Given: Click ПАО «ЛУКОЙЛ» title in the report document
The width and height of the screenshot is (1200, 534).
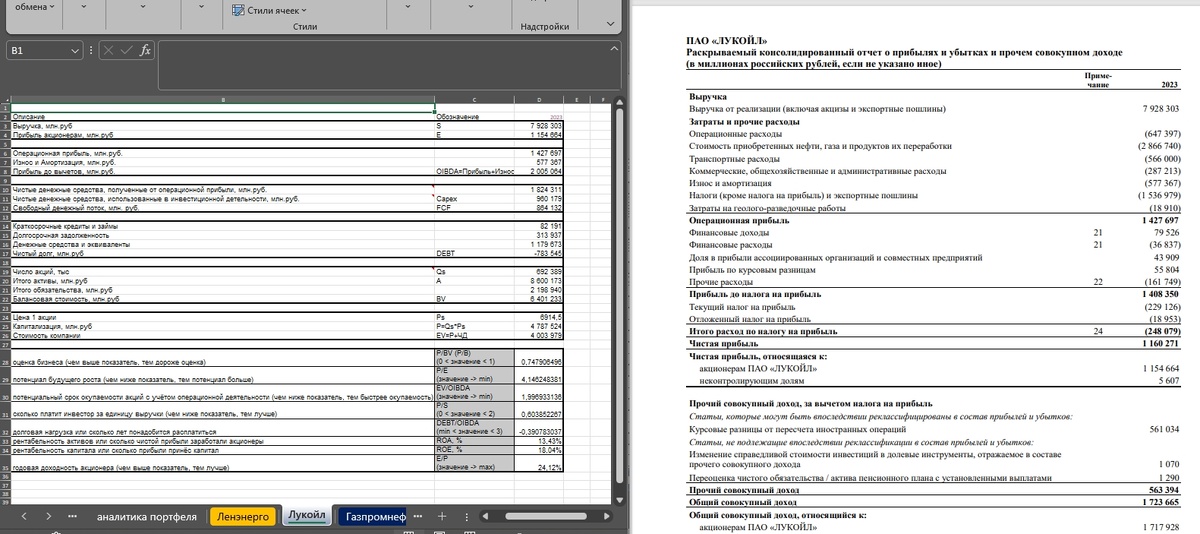Looking at the screenshot, I should pyautogui.click(x=726, y=39).
